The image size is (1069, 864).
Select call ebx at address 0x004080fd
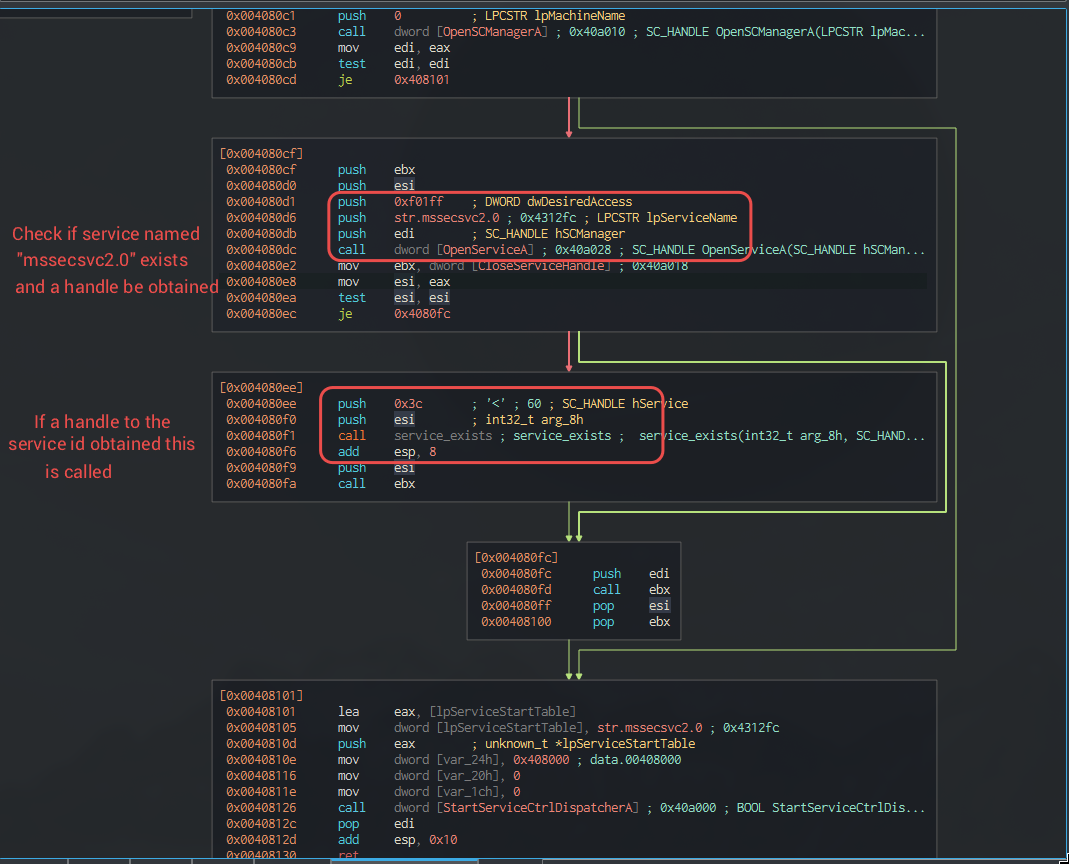pyautogui.click(x=575, y=590)
